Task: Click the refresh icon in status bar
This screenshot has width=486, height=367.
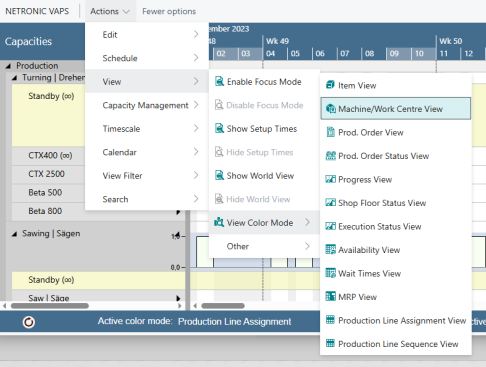Action: (x=29, y=322)
